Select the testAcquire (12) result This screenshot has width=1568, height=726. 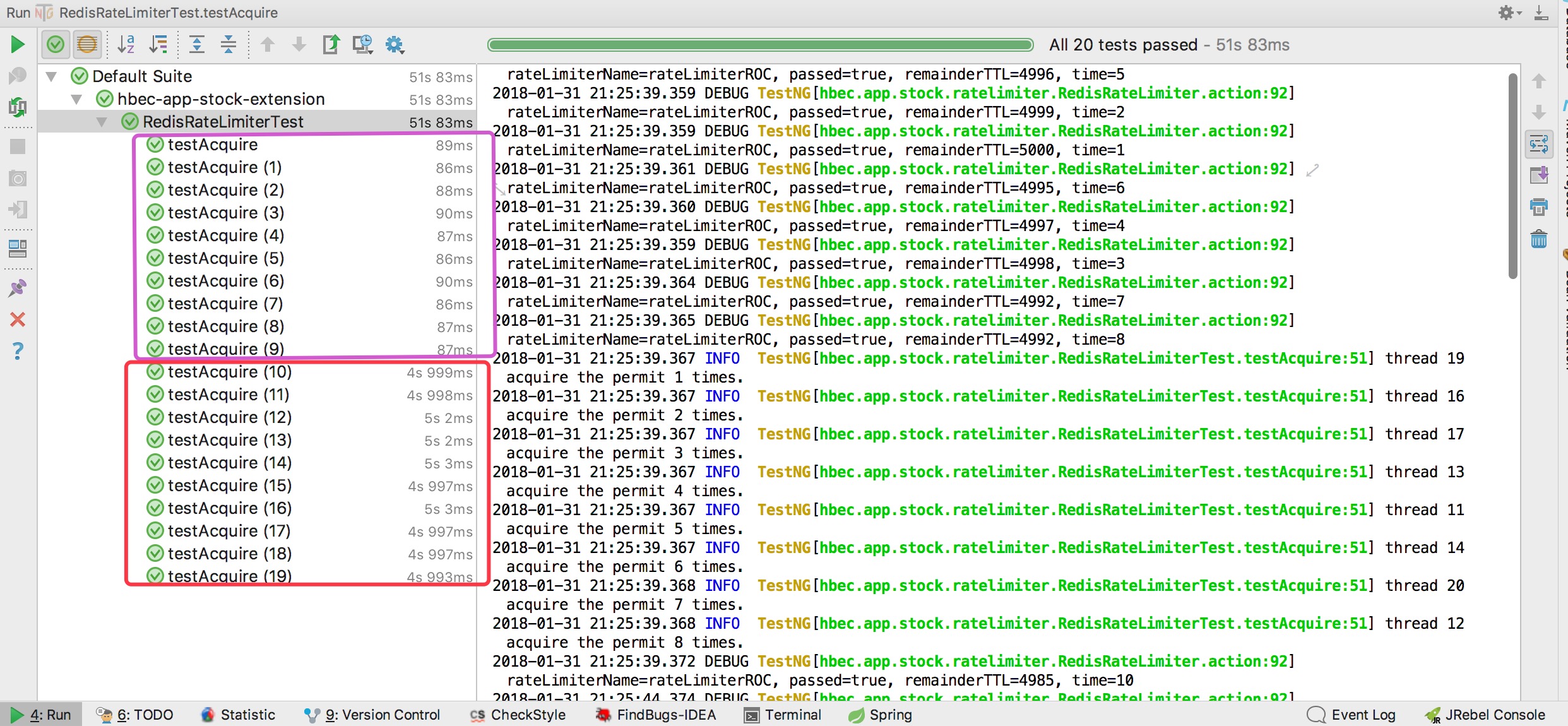229,417
